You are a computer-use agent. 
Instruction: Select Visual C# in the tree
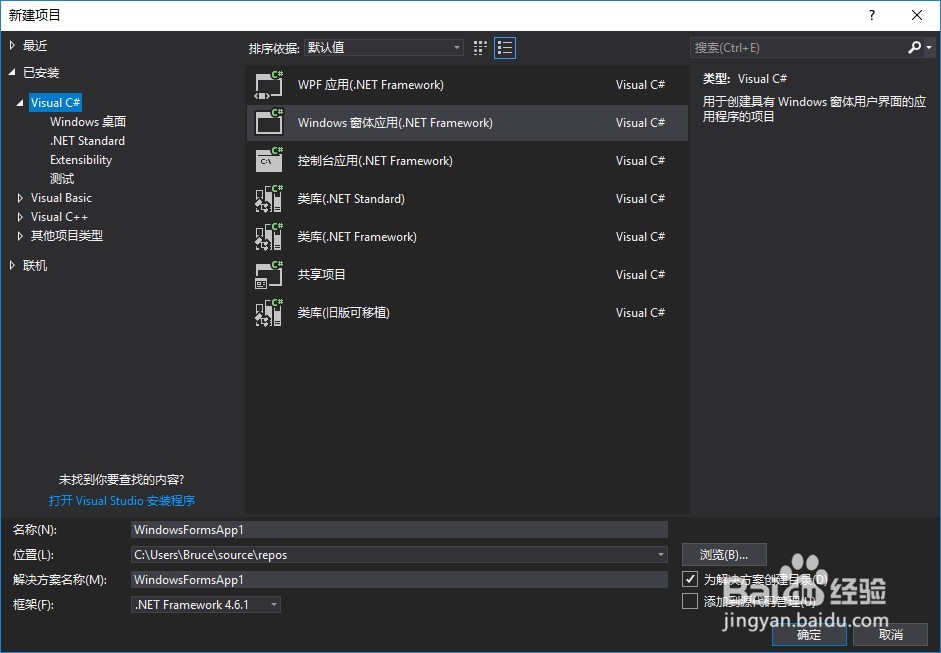point(55,103)
